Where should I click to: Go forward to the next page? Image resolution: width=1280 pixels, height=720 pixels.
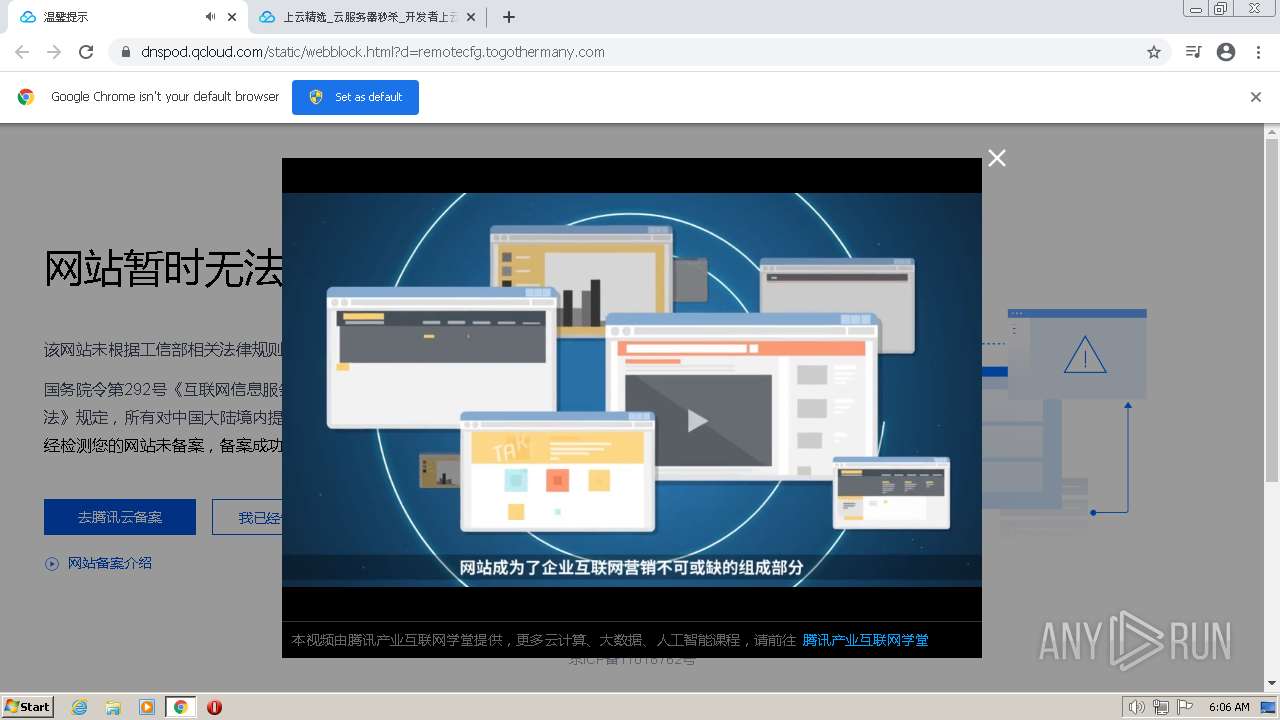[x=54, y=52]
